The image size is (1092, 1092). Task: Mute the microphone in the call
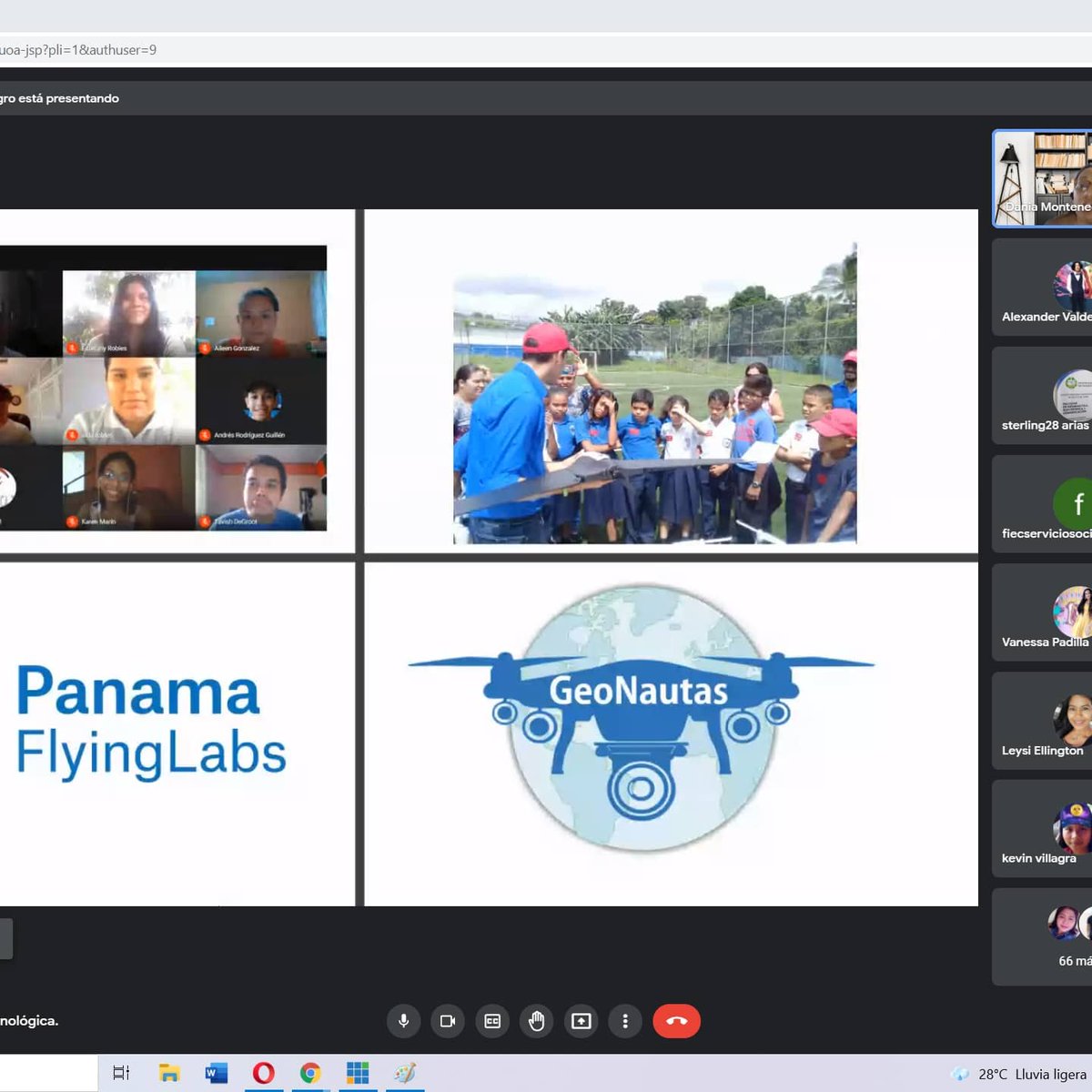tap(403, 1021)
